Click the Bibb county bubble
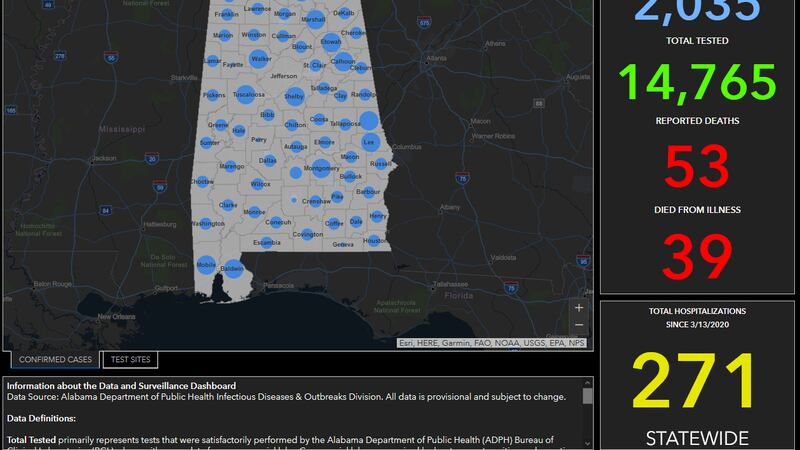The image size is (800, 450). (267, 115)
